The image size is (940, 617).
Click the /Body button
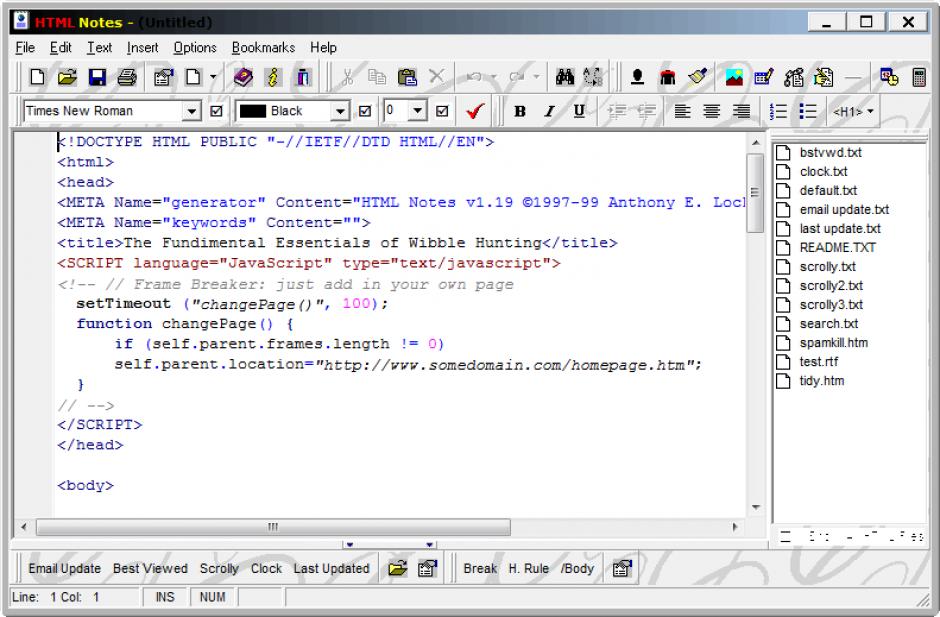pos(577,568)
